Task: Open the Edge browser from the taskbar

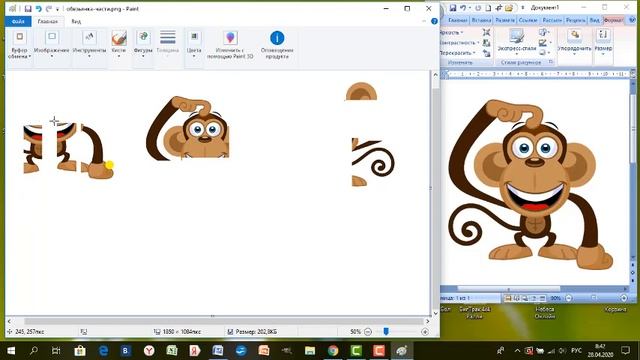Action: click(x=103, y=351)
